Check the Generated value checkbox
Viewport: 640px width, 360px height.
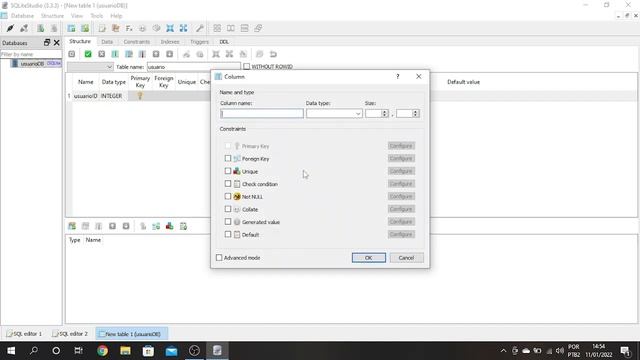(228, 222)
